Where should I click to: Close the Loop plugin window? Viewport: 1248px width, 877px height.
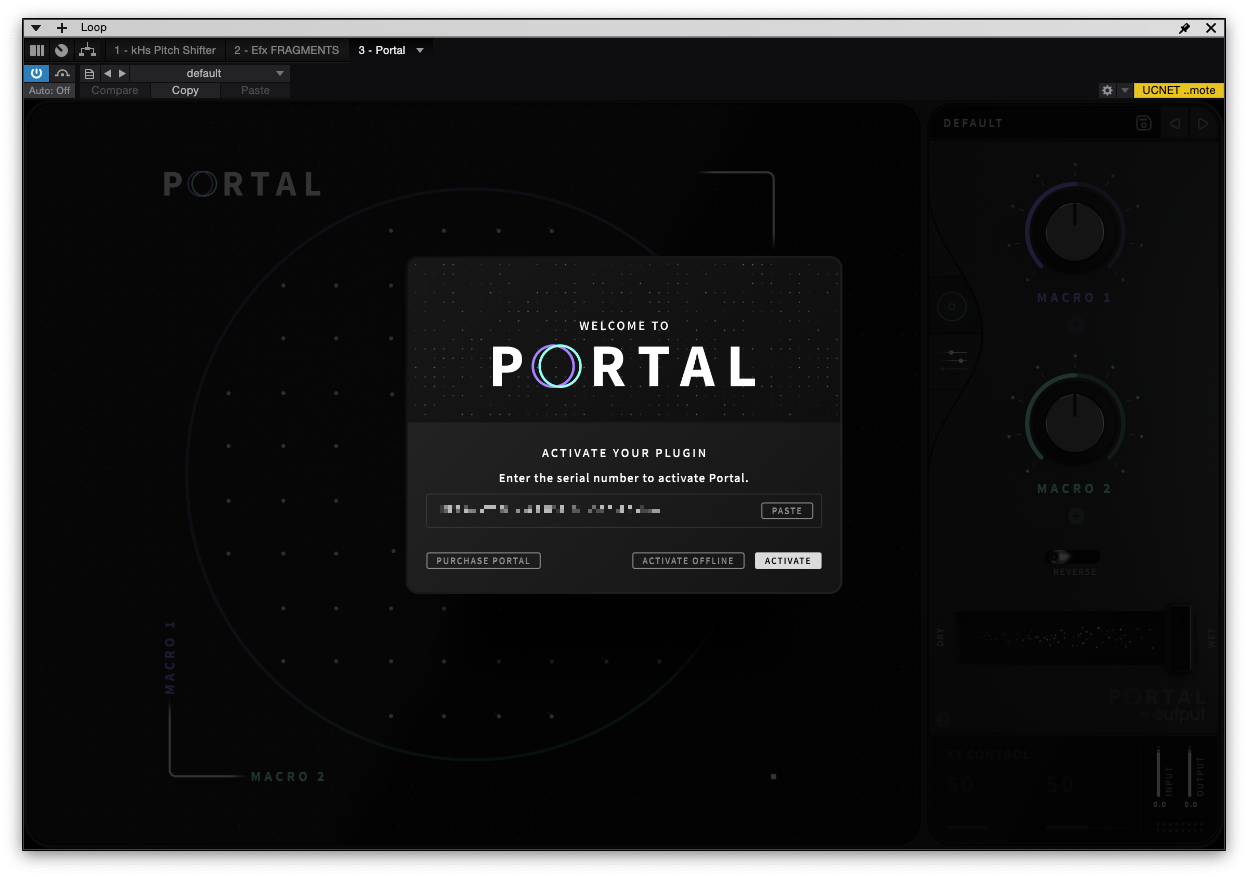click(x=1211, y=28)
